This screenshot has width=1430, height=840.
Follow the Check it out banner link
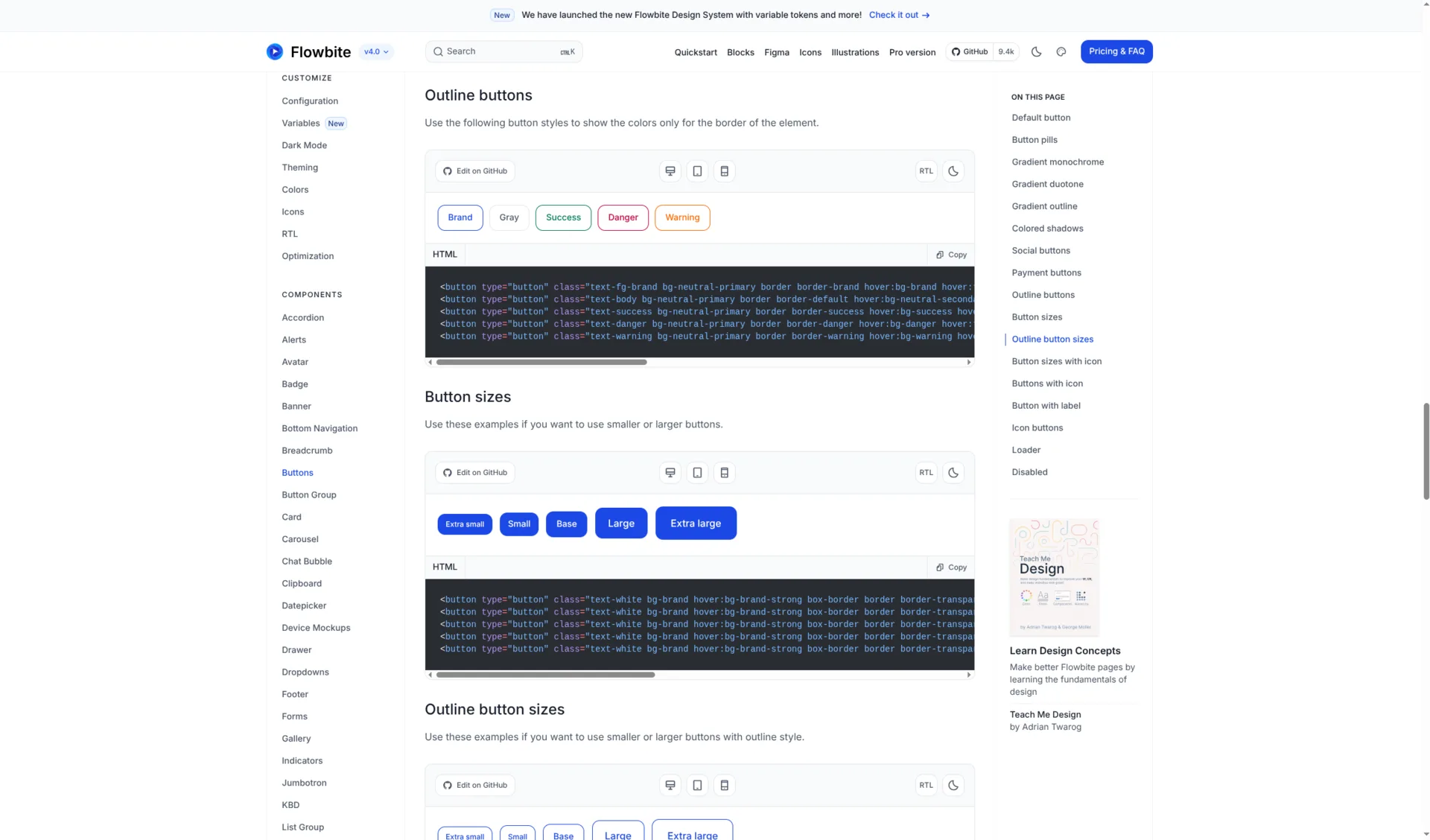899,15
